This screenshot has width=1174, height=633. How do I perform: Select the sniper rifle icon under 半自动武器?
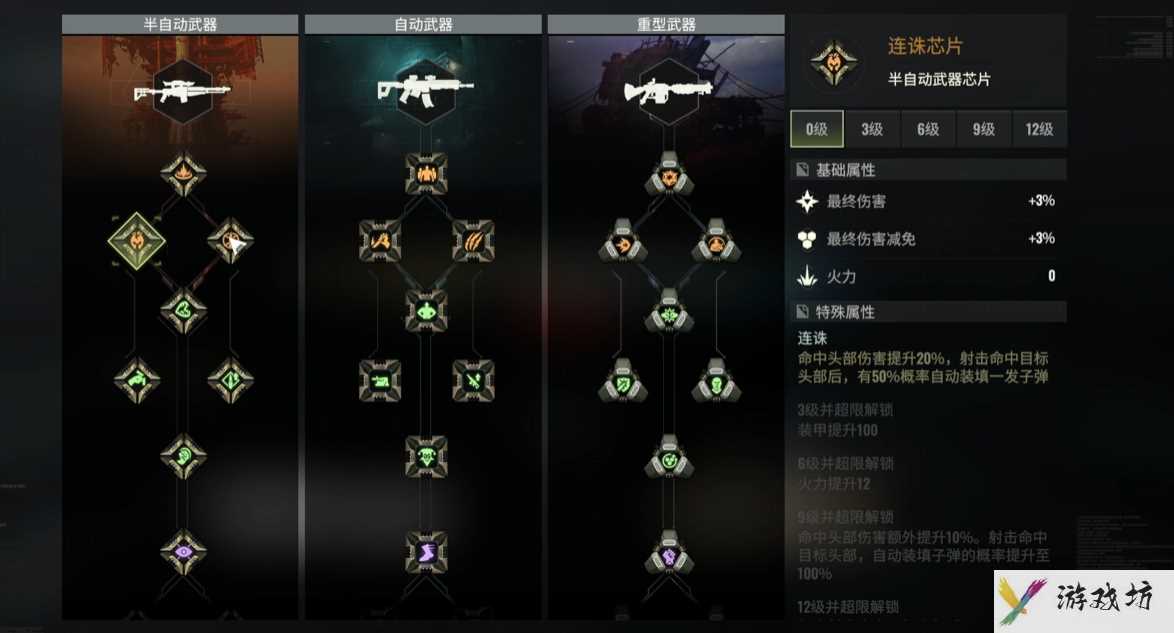183,92
